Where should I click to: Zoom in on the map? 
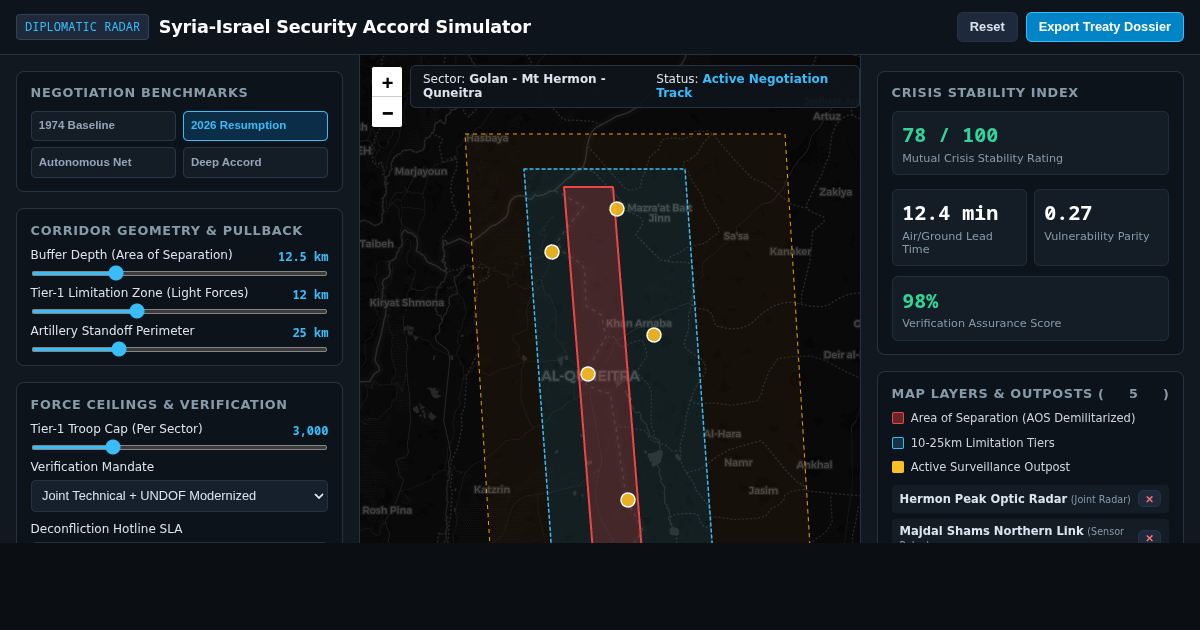point(387,82)
